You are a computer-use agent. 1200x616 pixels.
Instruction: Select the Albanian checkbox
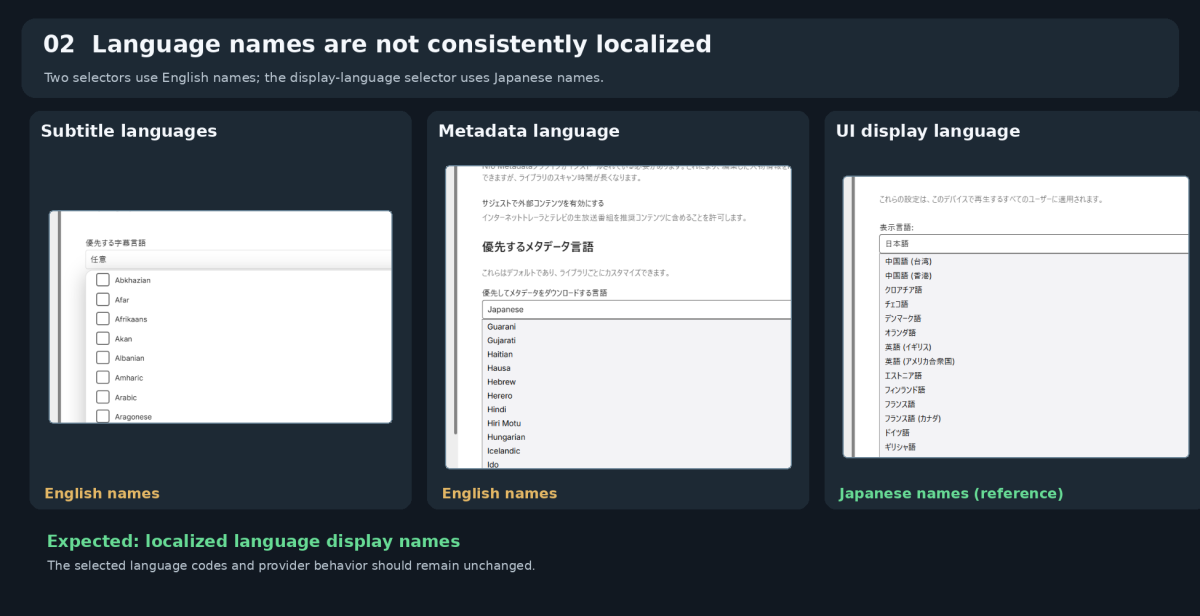click(x=103, y=358)
